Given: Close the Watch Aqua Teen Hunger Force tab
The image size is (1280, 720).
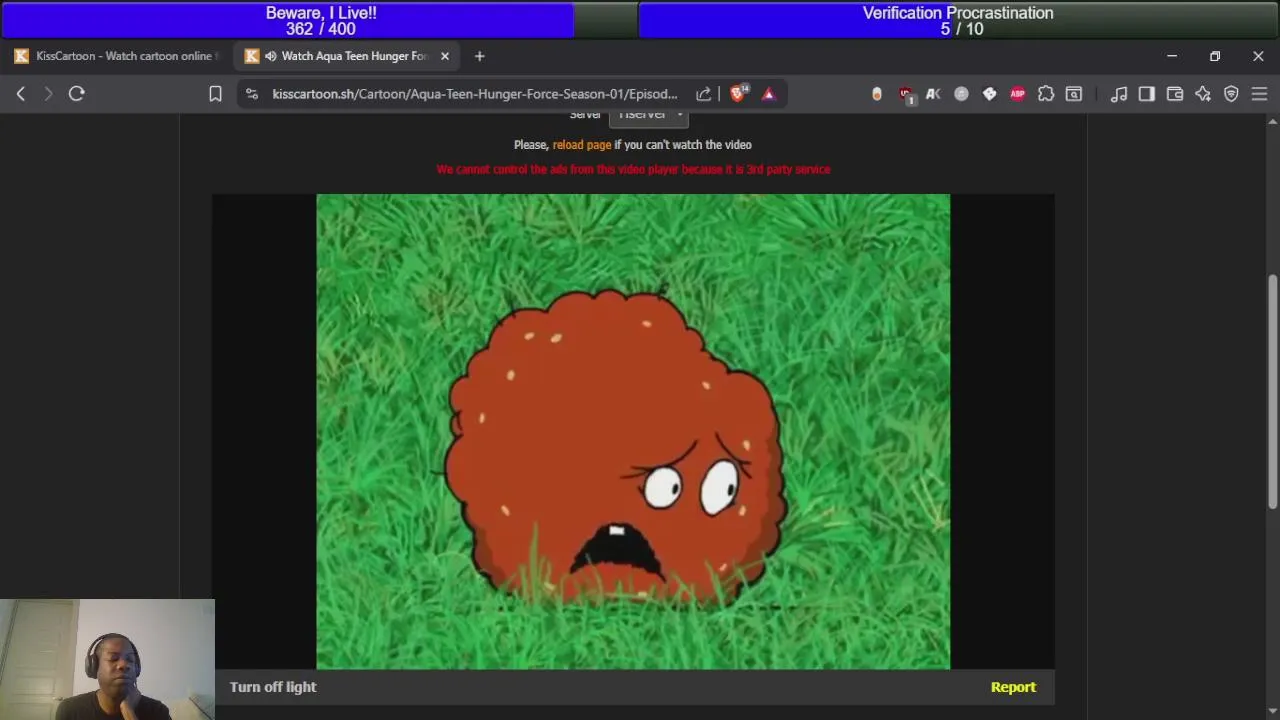Looking at the screenshot, I should [x=445, y=56].
